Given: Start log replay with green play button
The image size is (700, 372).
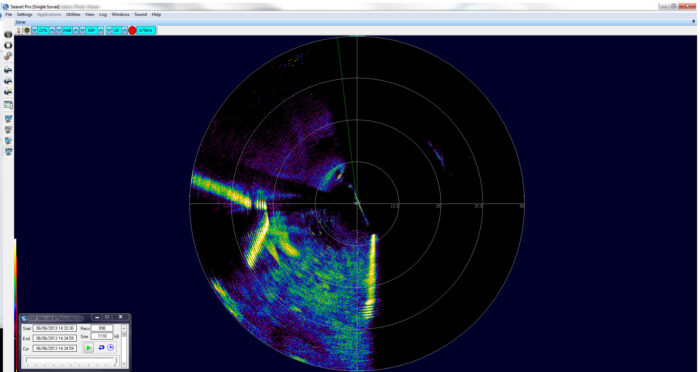Looking at the screenshot, I should tap(88, 347).
